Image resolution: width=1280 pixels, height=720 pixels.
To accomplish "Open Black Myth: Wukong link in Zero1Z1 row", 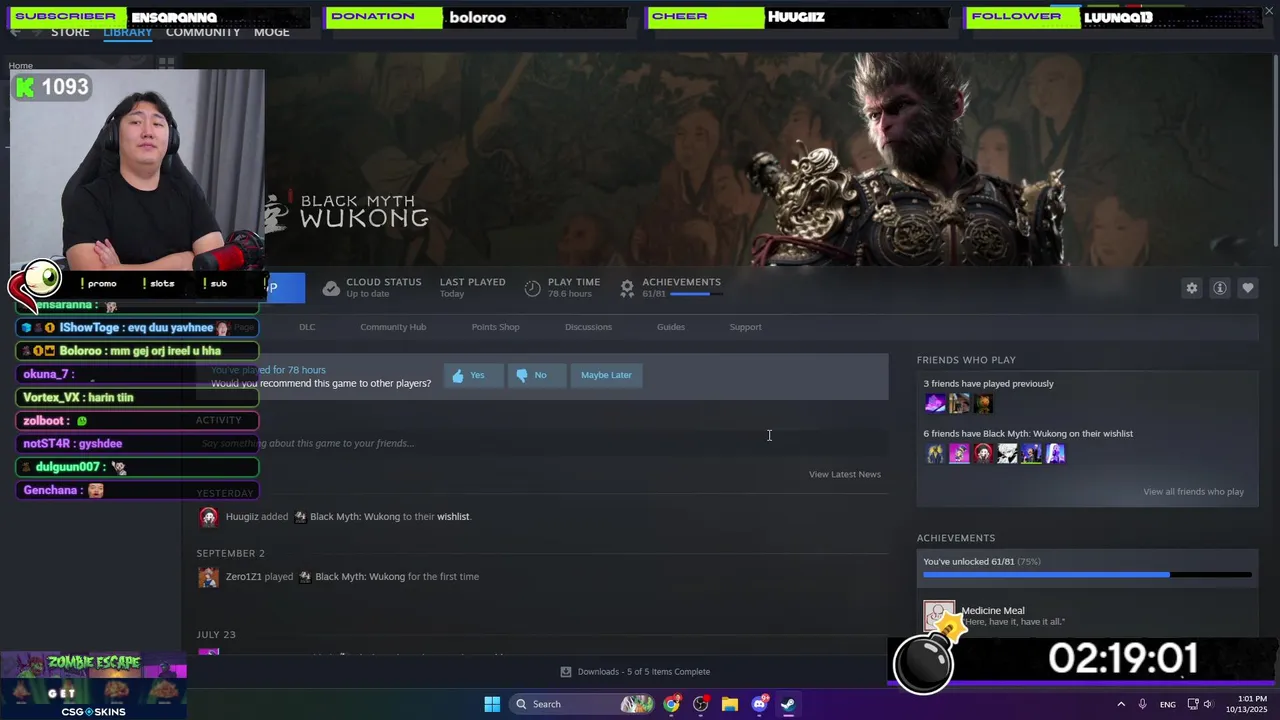I will 360,577.
